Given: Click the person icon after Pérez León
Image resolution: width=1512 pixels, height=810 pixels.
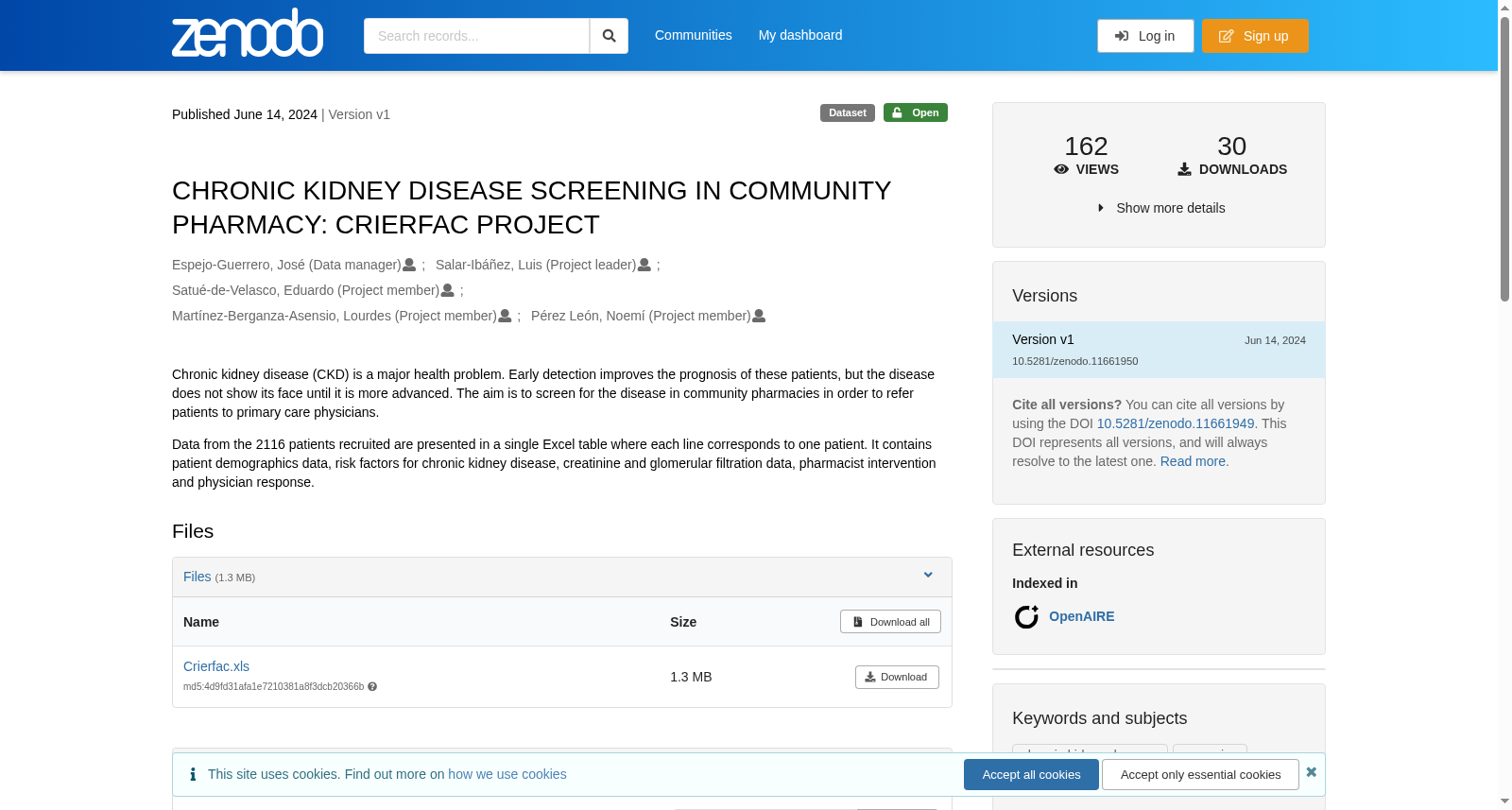Looking at the screenshot, I should pyautogui.click(x=759, y=316).
